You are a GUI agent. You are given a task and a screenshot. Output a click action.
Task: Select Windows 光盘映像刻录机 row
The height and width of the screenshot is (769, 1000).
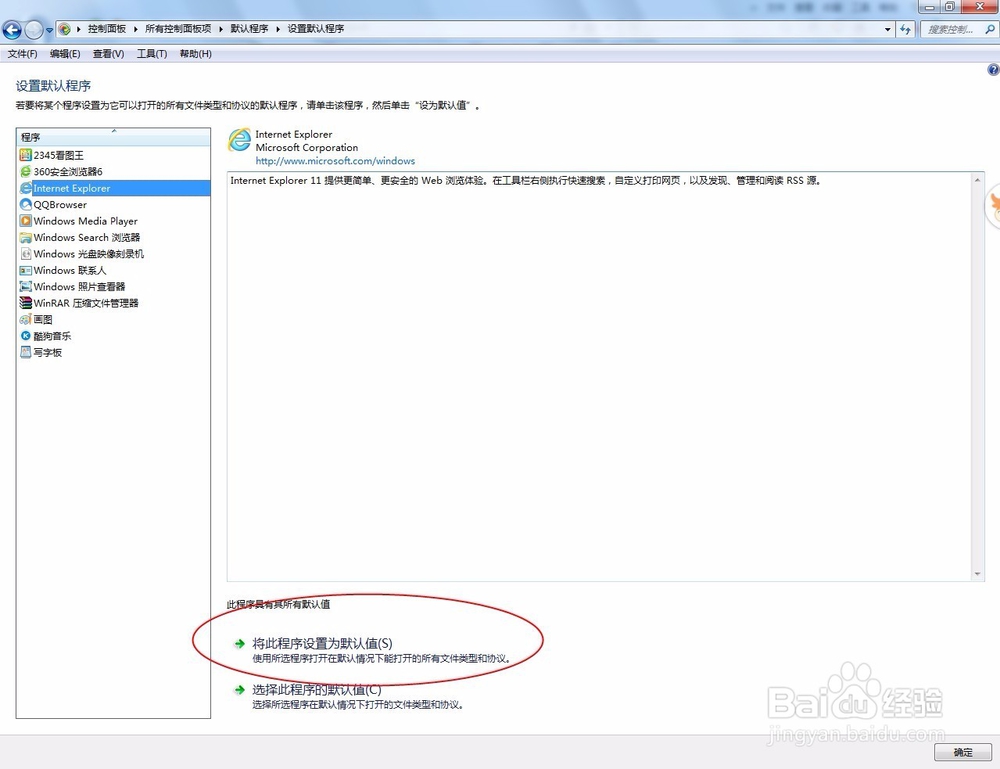114,254
